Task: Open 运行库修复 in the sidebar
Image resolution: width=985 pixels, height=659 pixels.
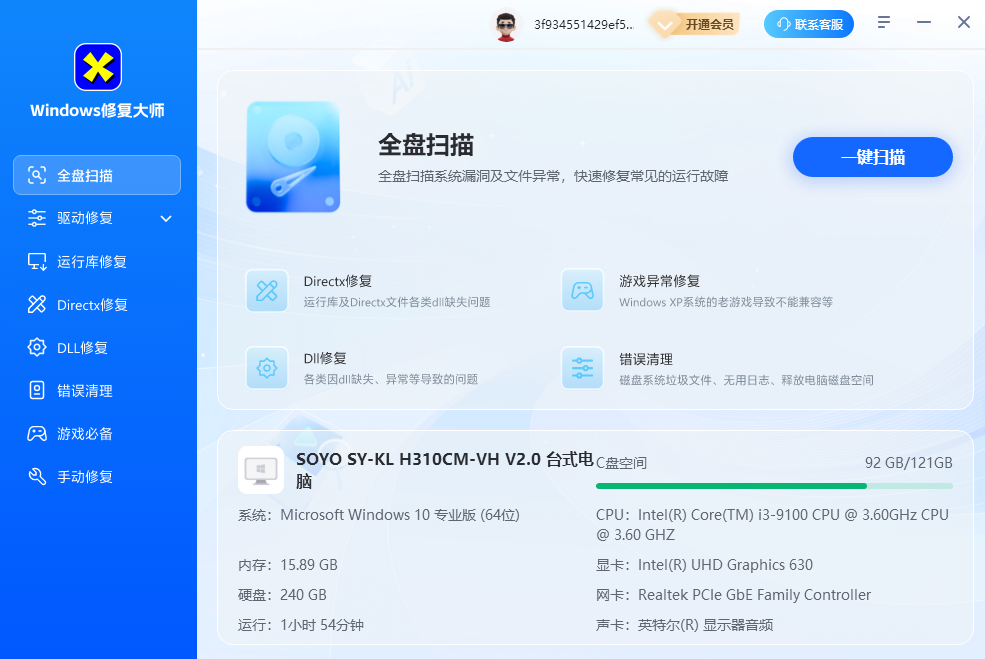Action: pyautogui.click(x=92, y=262)
